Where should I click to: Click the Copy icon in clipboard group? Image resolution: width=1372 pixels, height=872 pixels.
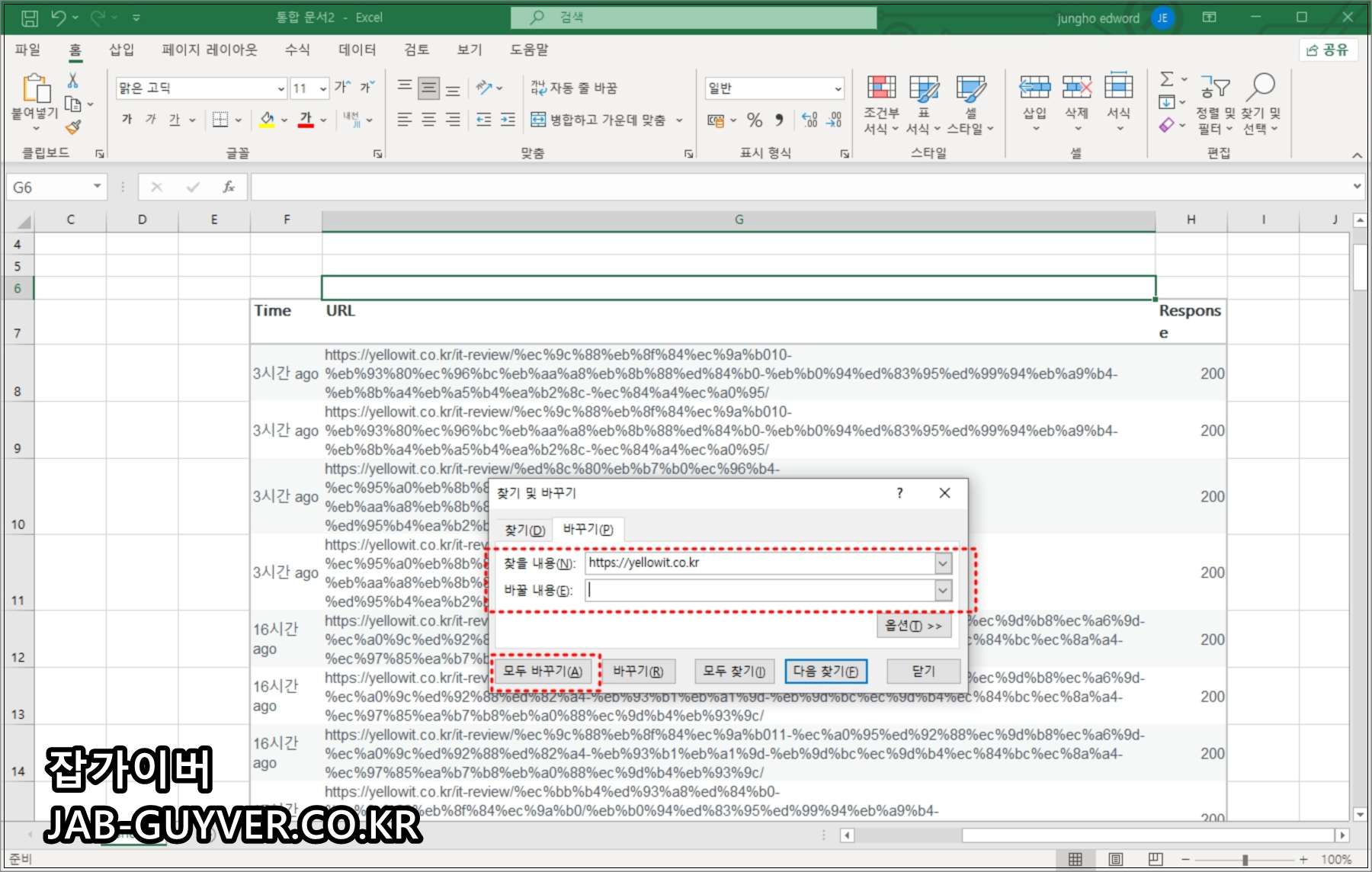pyautogui.click(x=73, y=104)
